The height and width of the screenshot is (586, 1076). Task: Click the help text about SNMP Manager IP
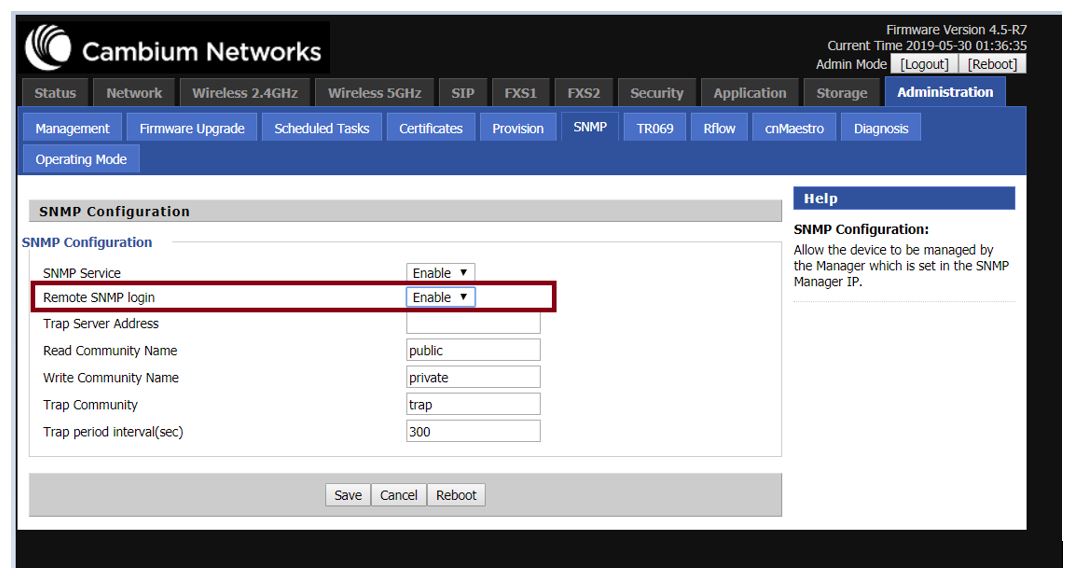[901, 266]
